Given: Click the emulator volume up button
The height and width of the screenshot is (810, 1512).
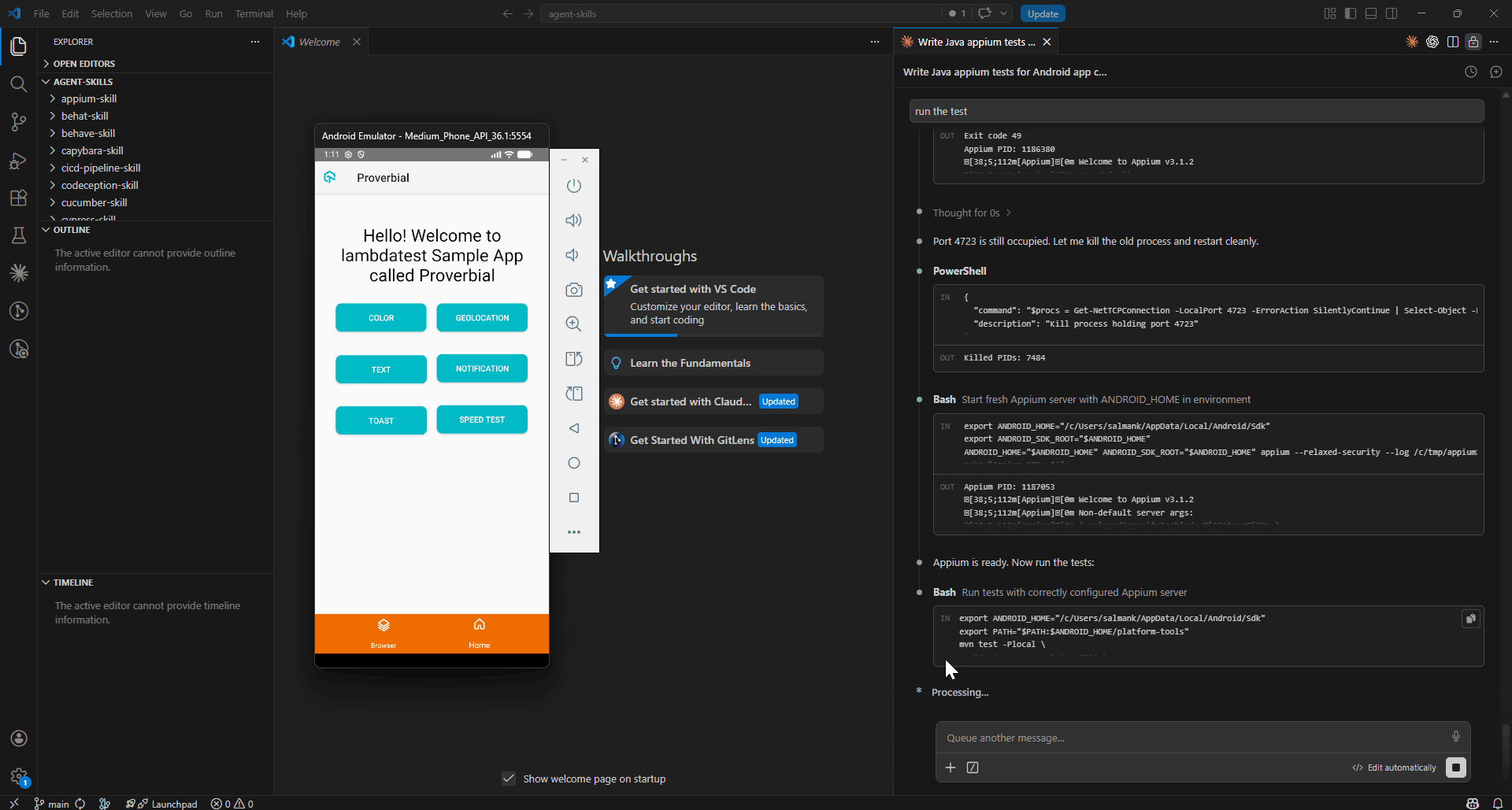Looking at the screenshot, I should (x=574, y=220).
